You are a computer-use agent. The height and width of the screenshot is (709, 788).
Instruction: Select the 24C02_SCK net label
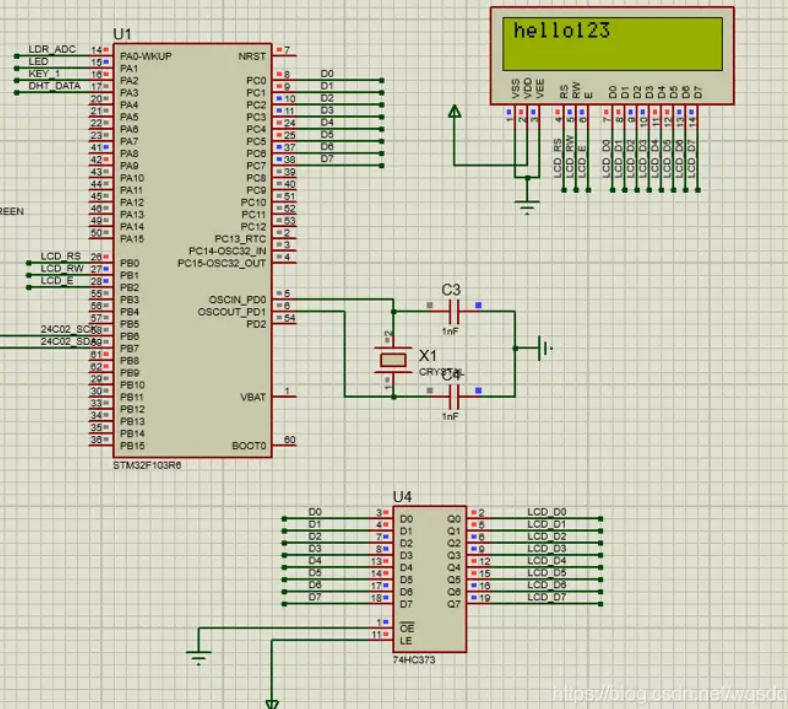pyautogui.click(x=68, y=329)
